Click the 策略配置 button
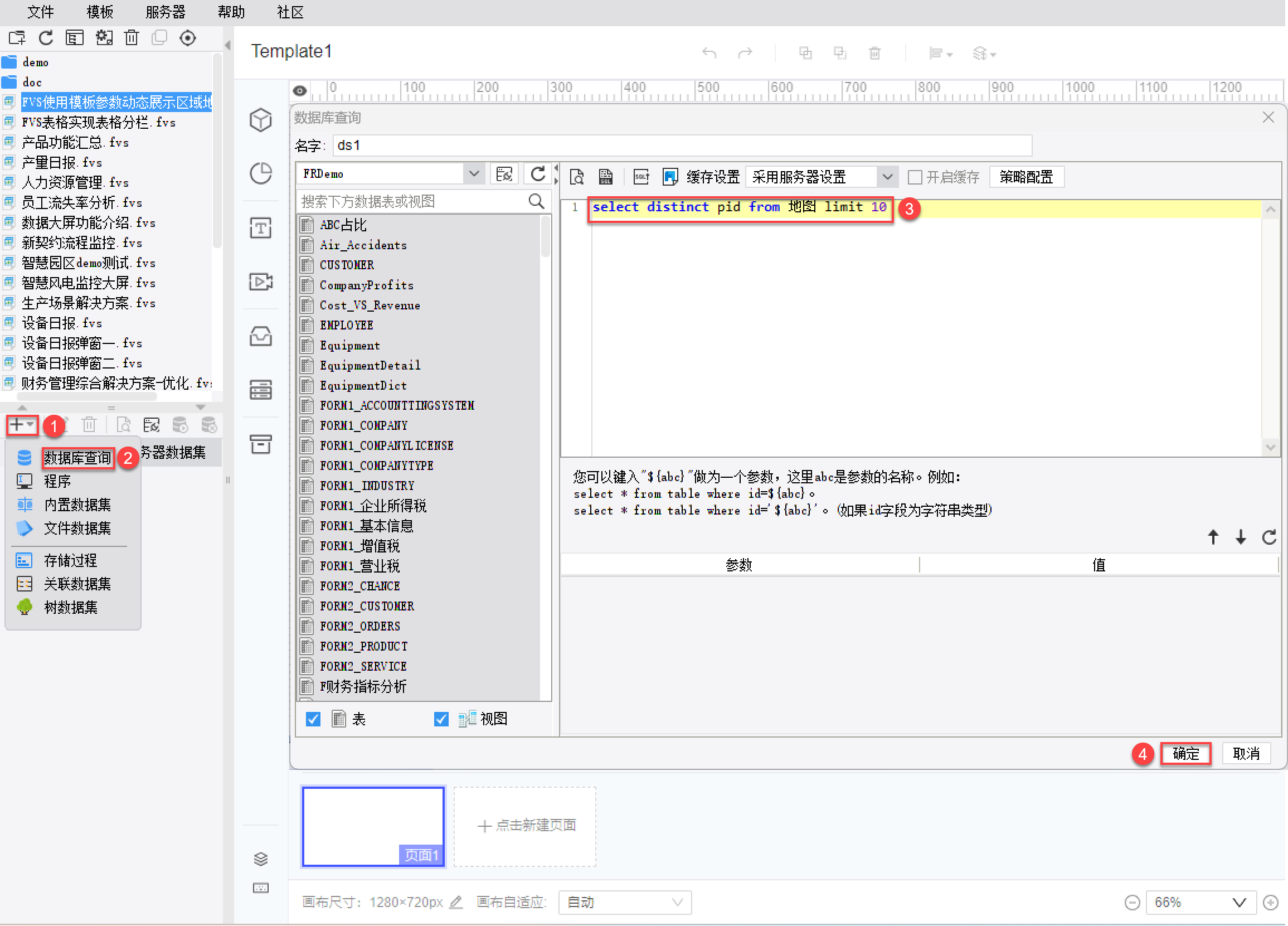This screenshot has height=926, width=1288. click(1025, 177)
